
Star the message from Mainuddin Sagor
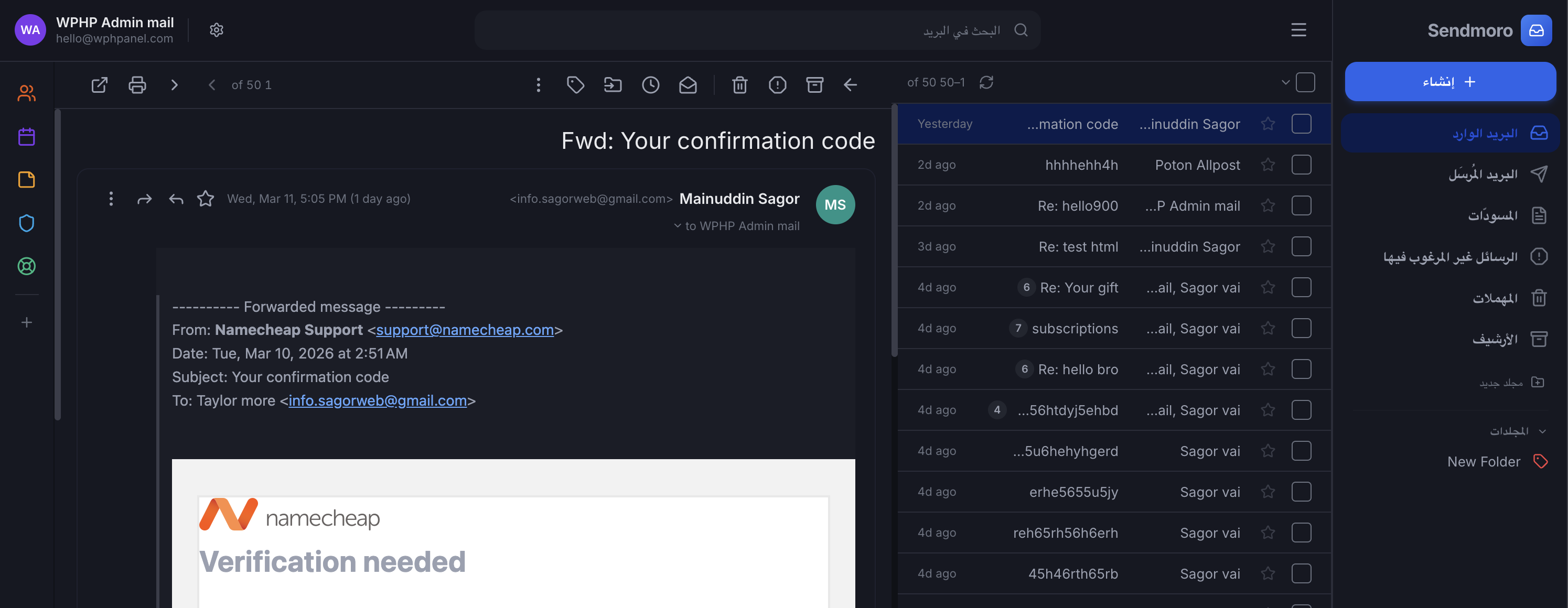pyautogui.click(x=205, y=199)
